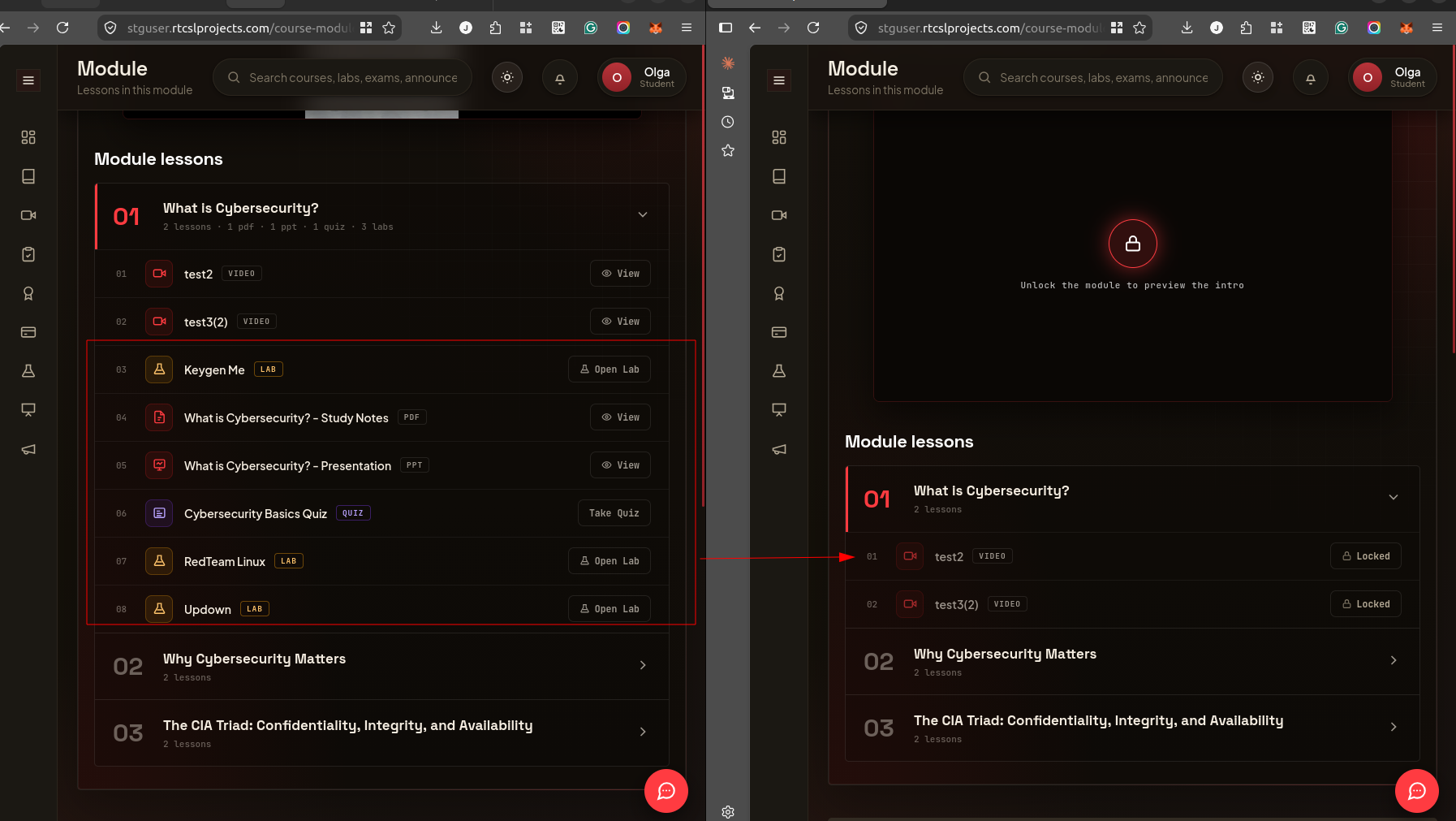Click the video progress bar above Module lessons
The height and width of the screenshot is (821, 1456).
click(381, 115)
